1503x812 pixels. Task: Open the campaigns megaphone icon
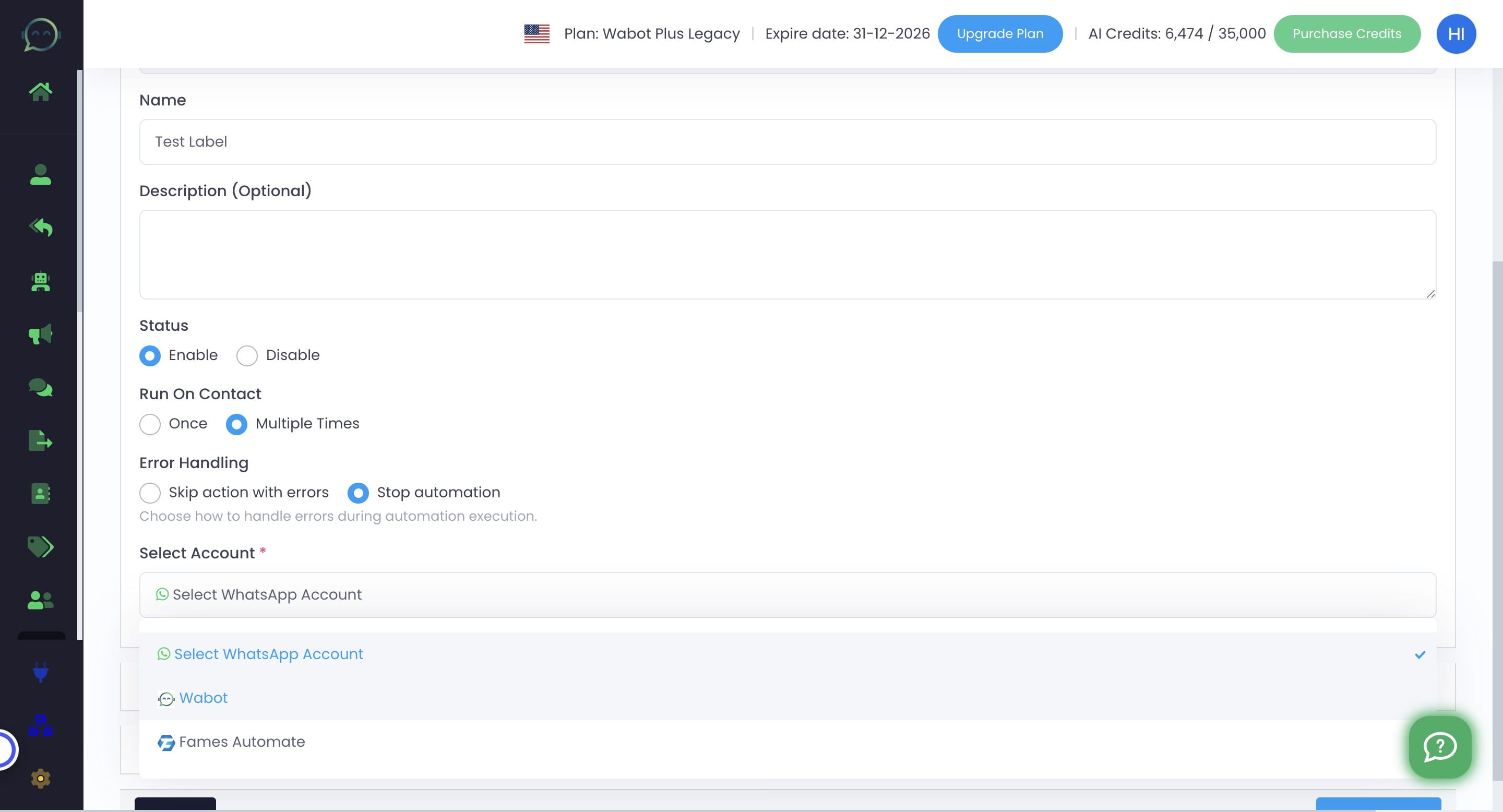click(40, 333)
